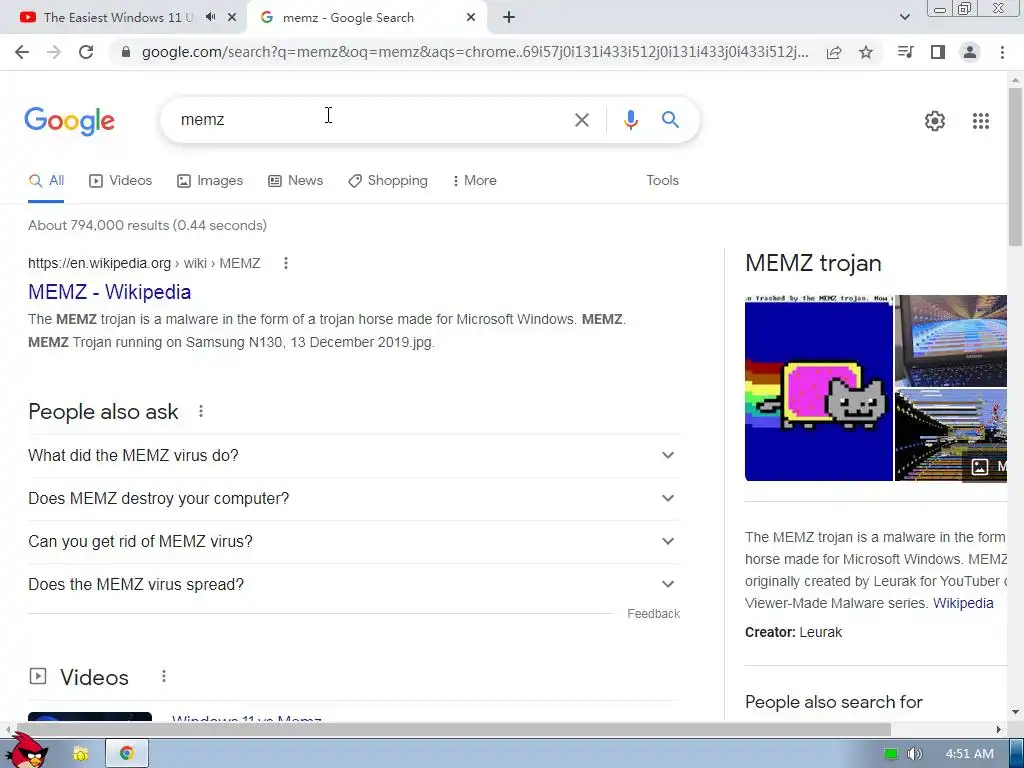Open the laptop MEMZ photo thumbnail
This screenshot has height=768, width=1024.
coord(951,340)
